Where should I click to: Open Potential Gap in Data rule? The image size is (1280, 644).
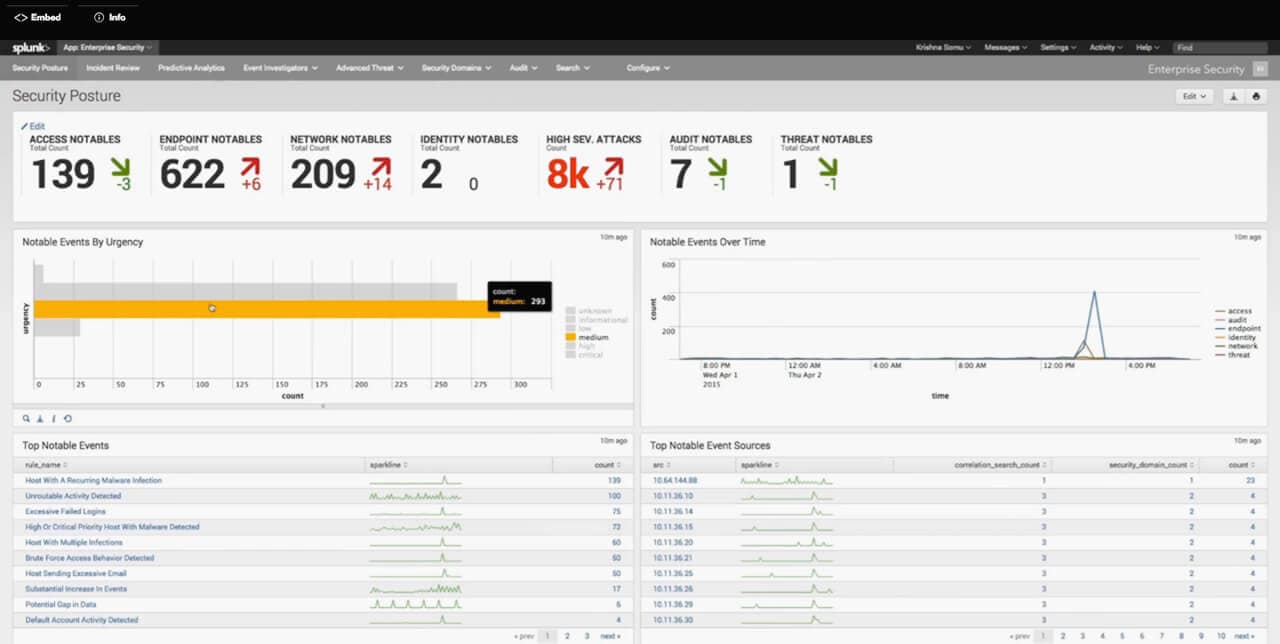click(x=62, y=604)
